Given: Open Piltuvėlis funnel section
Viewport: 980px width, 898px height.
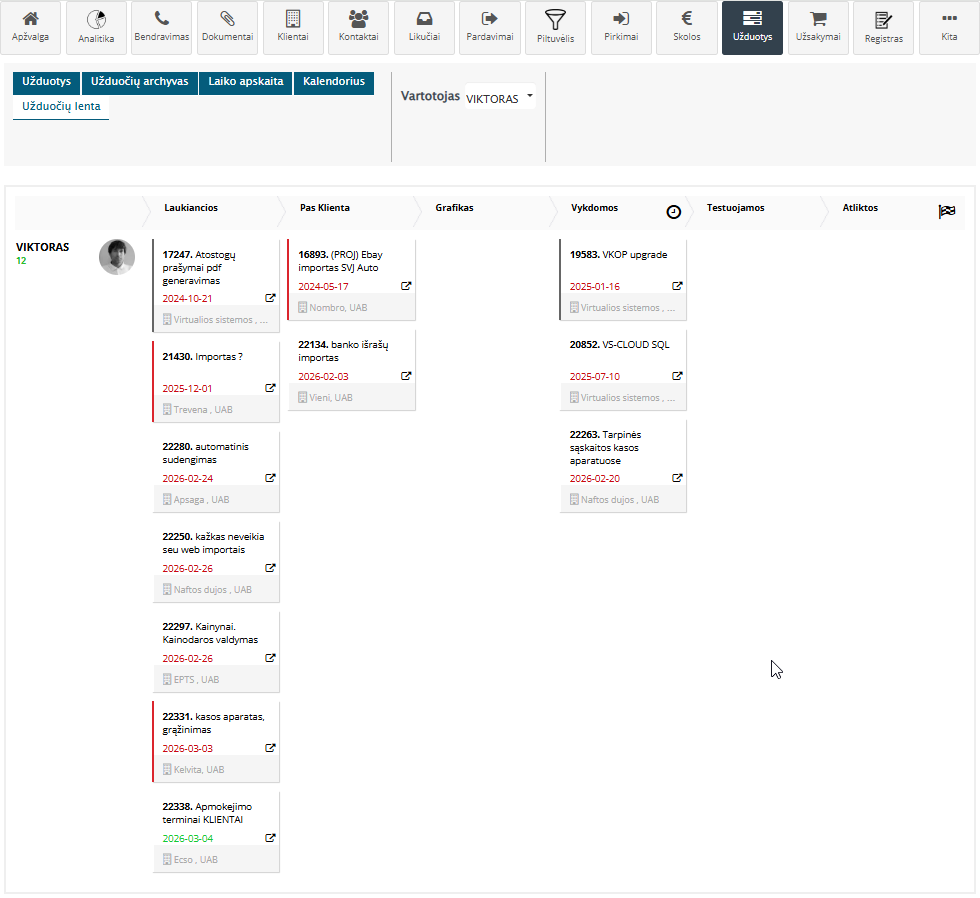Looking at the screenshot, I should coord(555,28).
